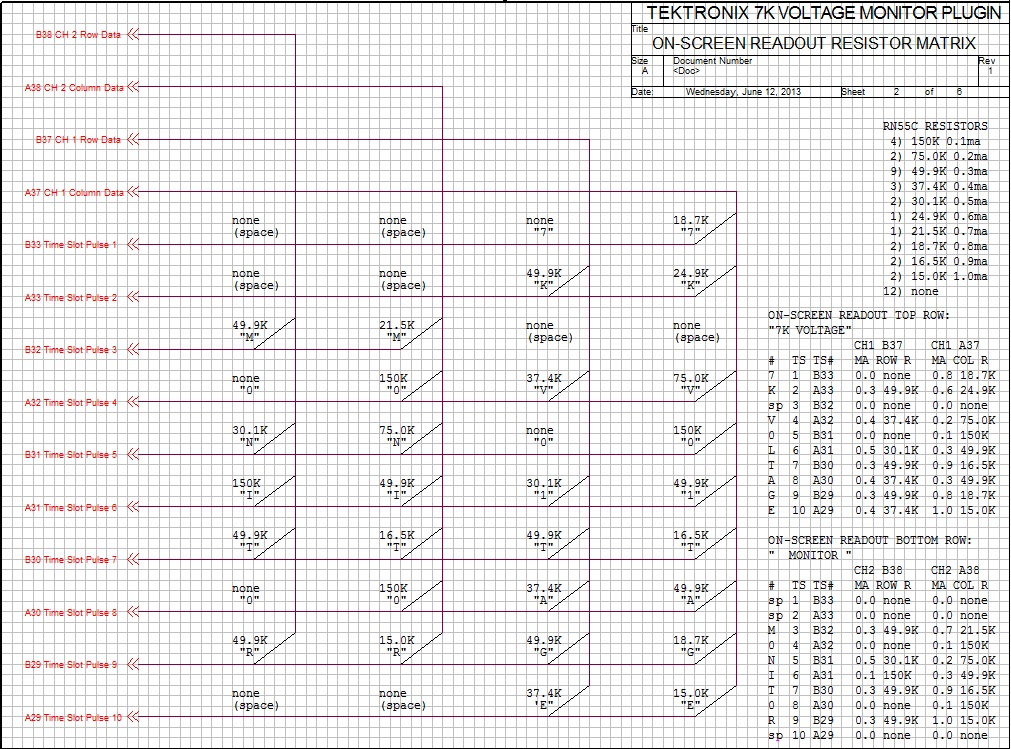Viewport: 1011px width, 749px height.
Task: Select the 4) 150K 0.1ma list entry
Action: [x=935, y=141]
